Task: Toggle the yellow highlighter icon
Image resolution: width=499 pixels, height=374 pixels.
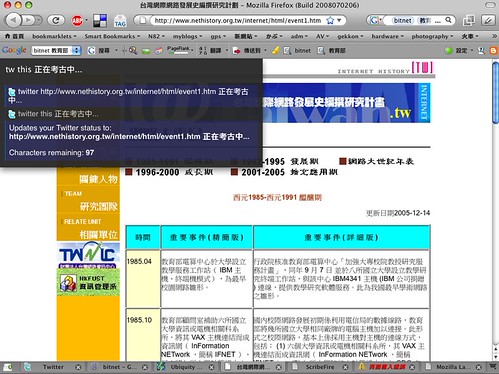Action: [x=276, y=50]
